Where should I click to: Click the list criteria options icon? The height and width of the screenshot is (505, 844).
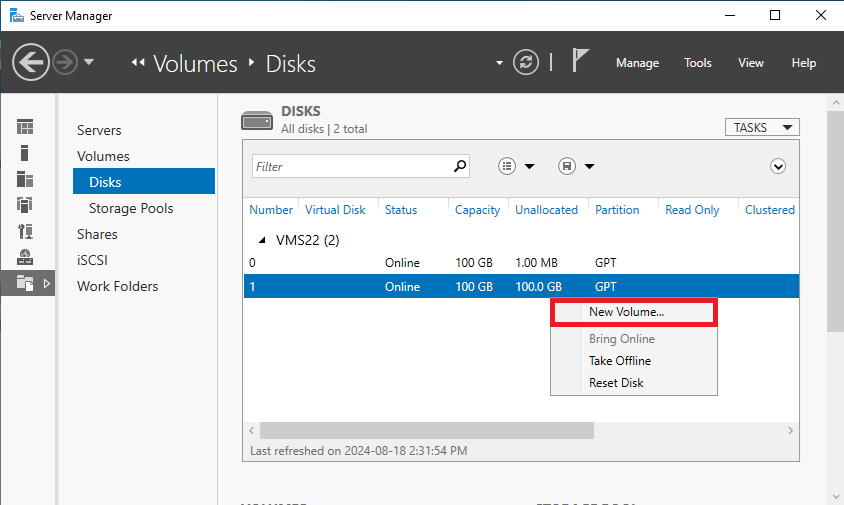[507, 166]
